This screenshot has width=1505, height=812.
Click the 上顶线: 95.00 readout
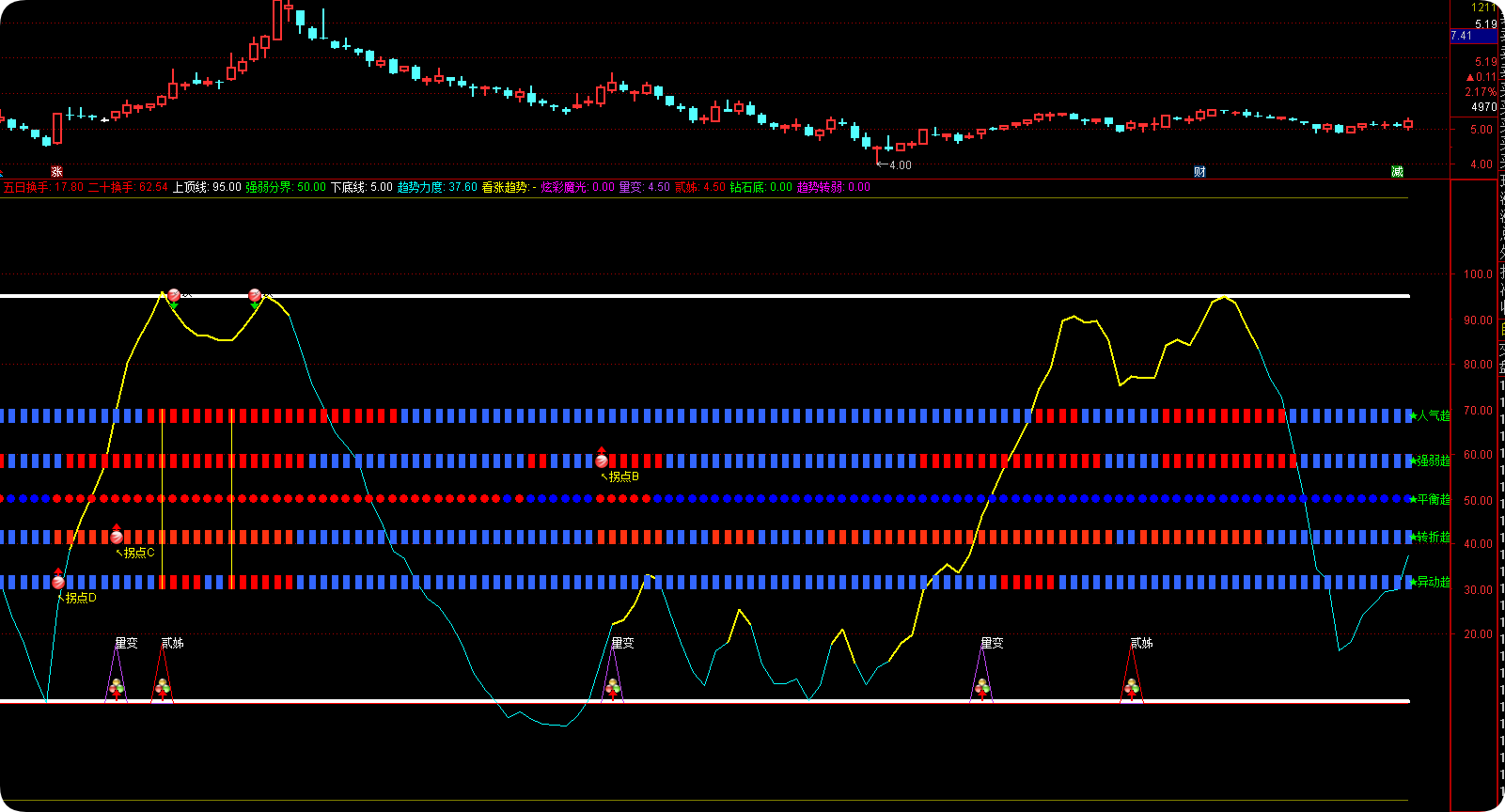point(207,187)
